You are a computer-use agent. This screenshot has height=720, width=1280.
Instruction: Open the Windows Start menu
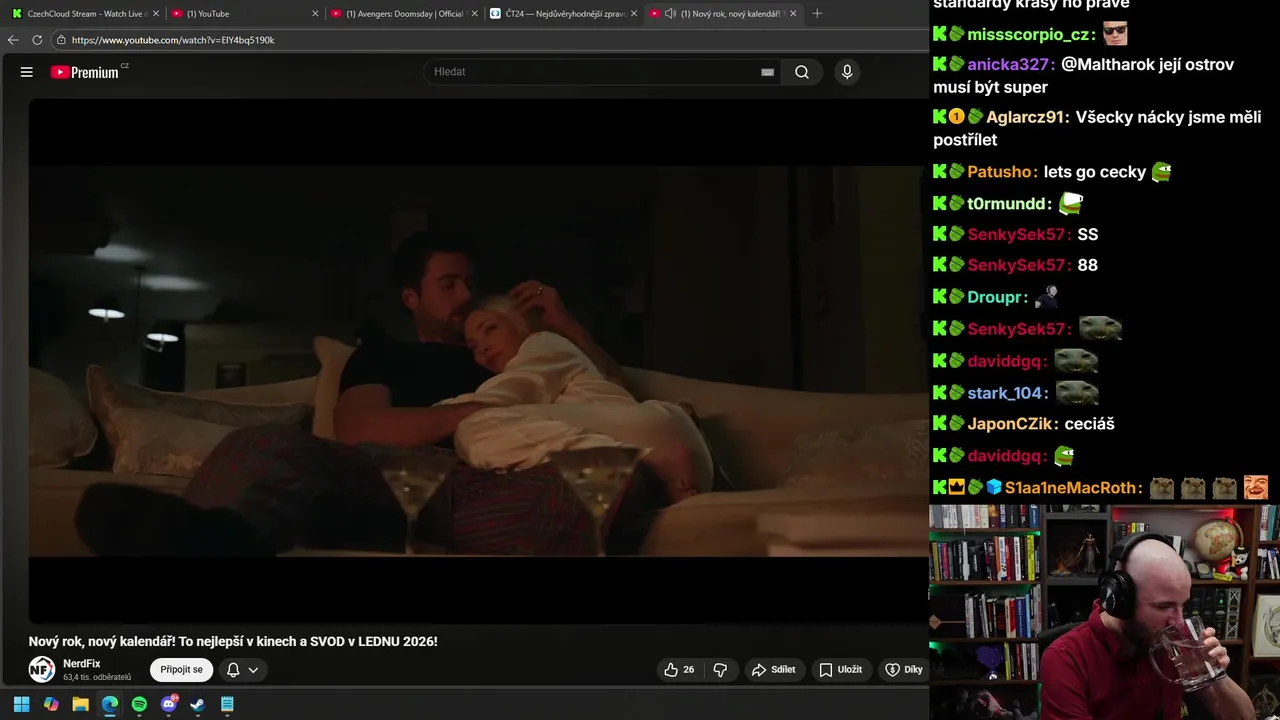(x=21, y=704)
